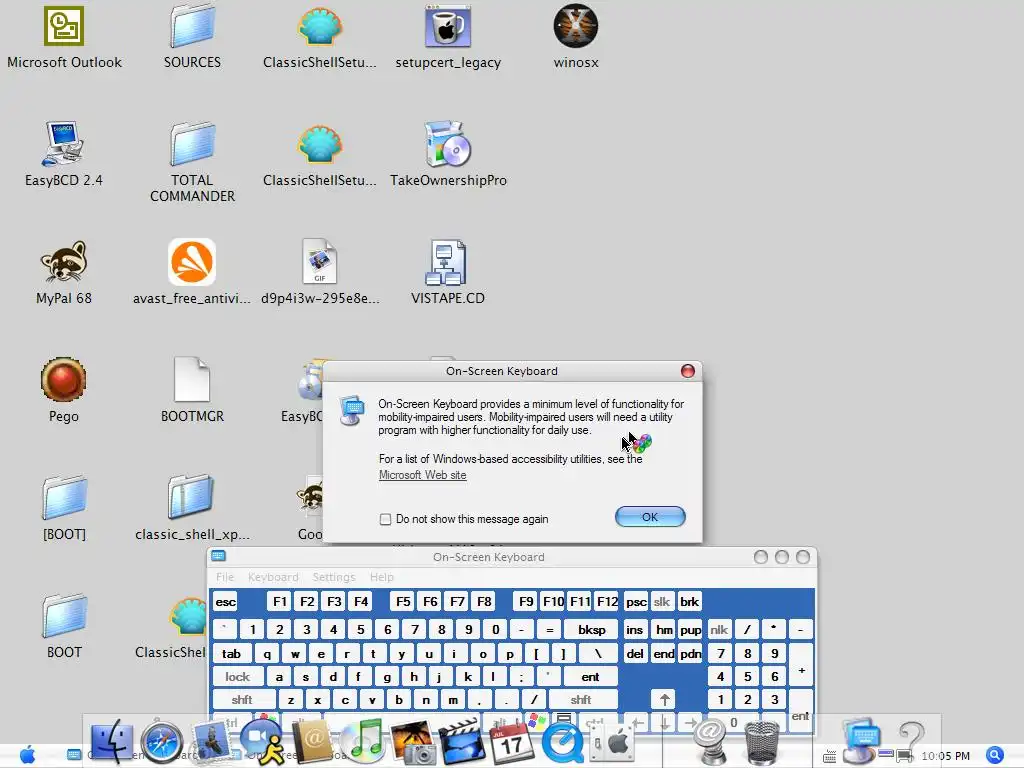Open the Mail stamp dock icon
The height and width of the screenshot is (768, 1024).
click(x=210, y=742)
